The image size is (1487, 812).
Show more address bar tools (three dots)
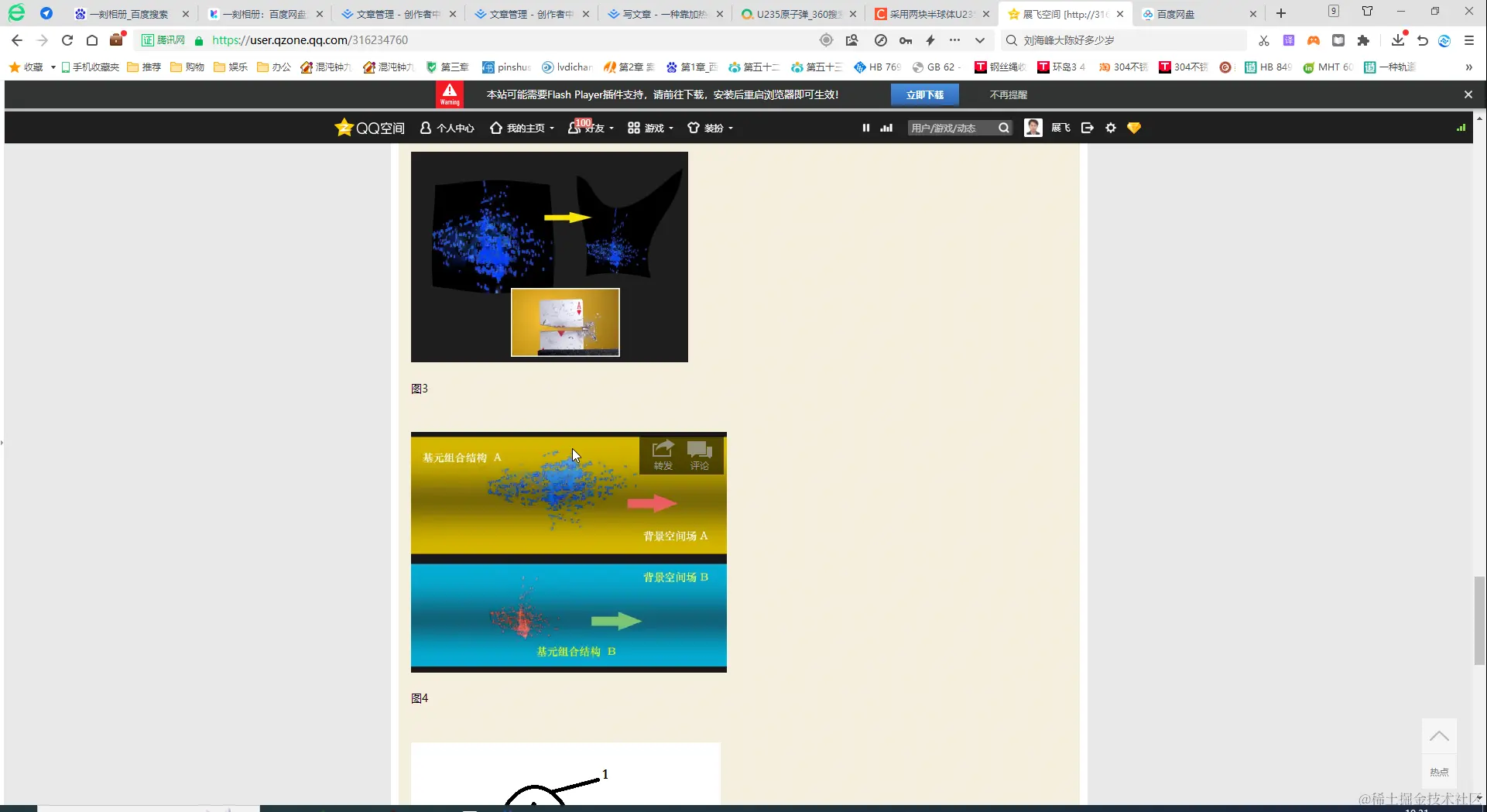click(955, 40)
